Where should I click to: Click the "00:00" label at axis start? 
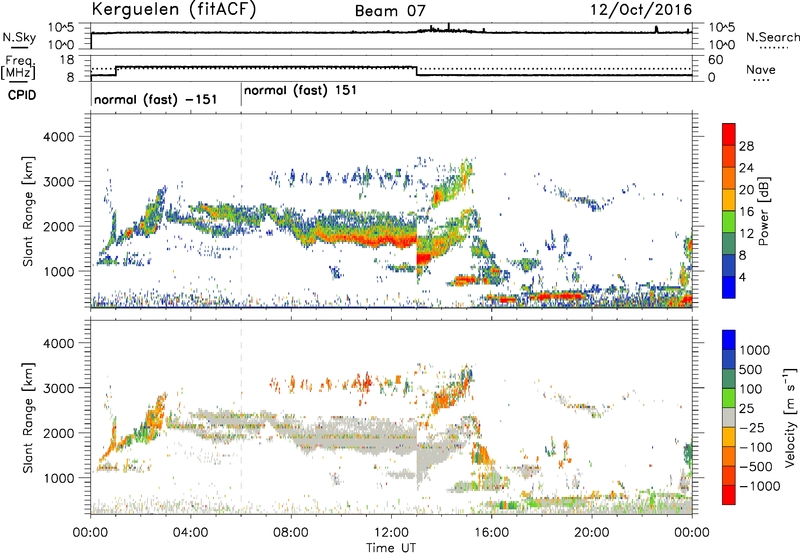(90, 533)
